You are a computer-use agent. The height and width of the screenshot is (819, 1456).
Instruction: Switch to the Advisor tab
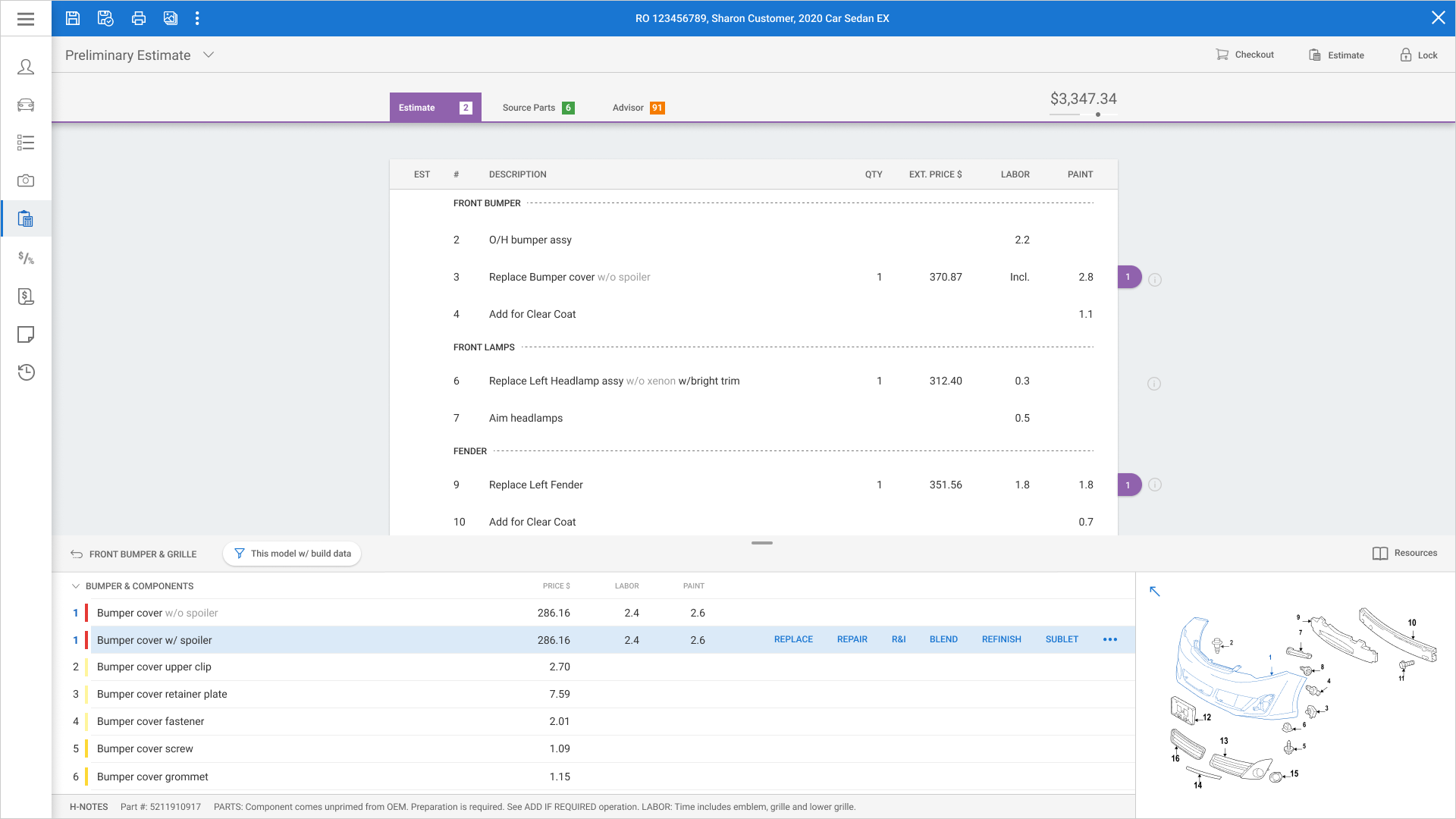[x=639, y=108]
